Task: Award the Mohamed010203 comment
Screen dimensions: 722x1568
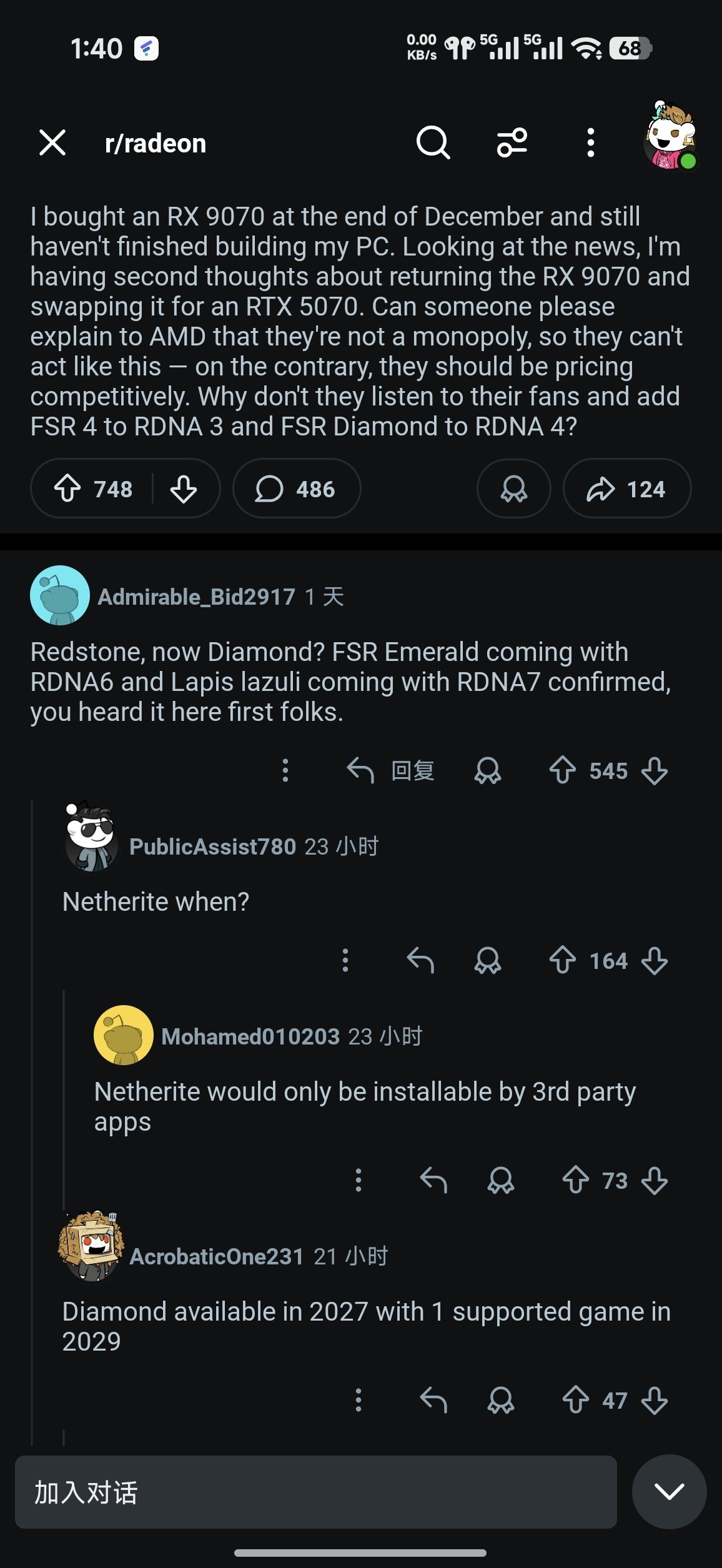Action: (x=501, y=1181)
